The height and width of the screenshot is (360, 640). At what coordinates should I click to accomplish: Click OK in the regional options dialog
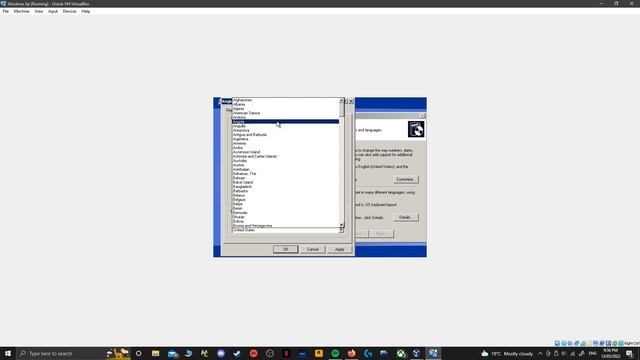coord(285,249)
